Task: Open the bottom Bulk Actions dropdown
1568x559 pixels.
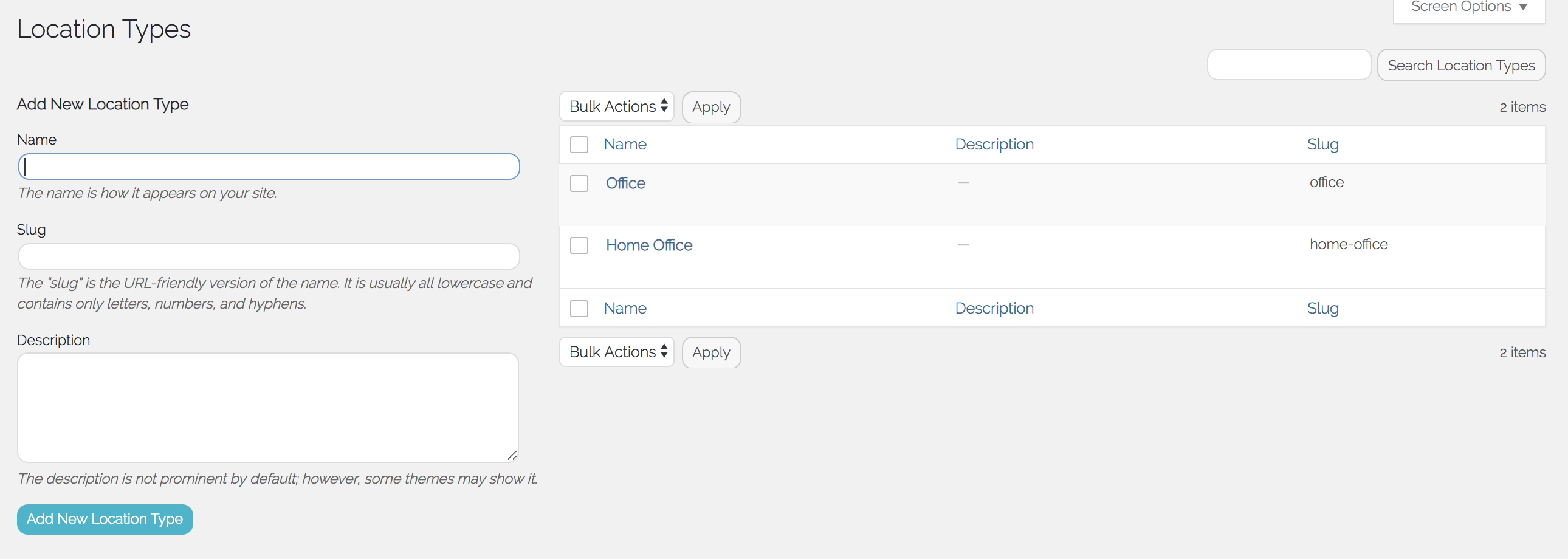Action: [x=617, y=352]
